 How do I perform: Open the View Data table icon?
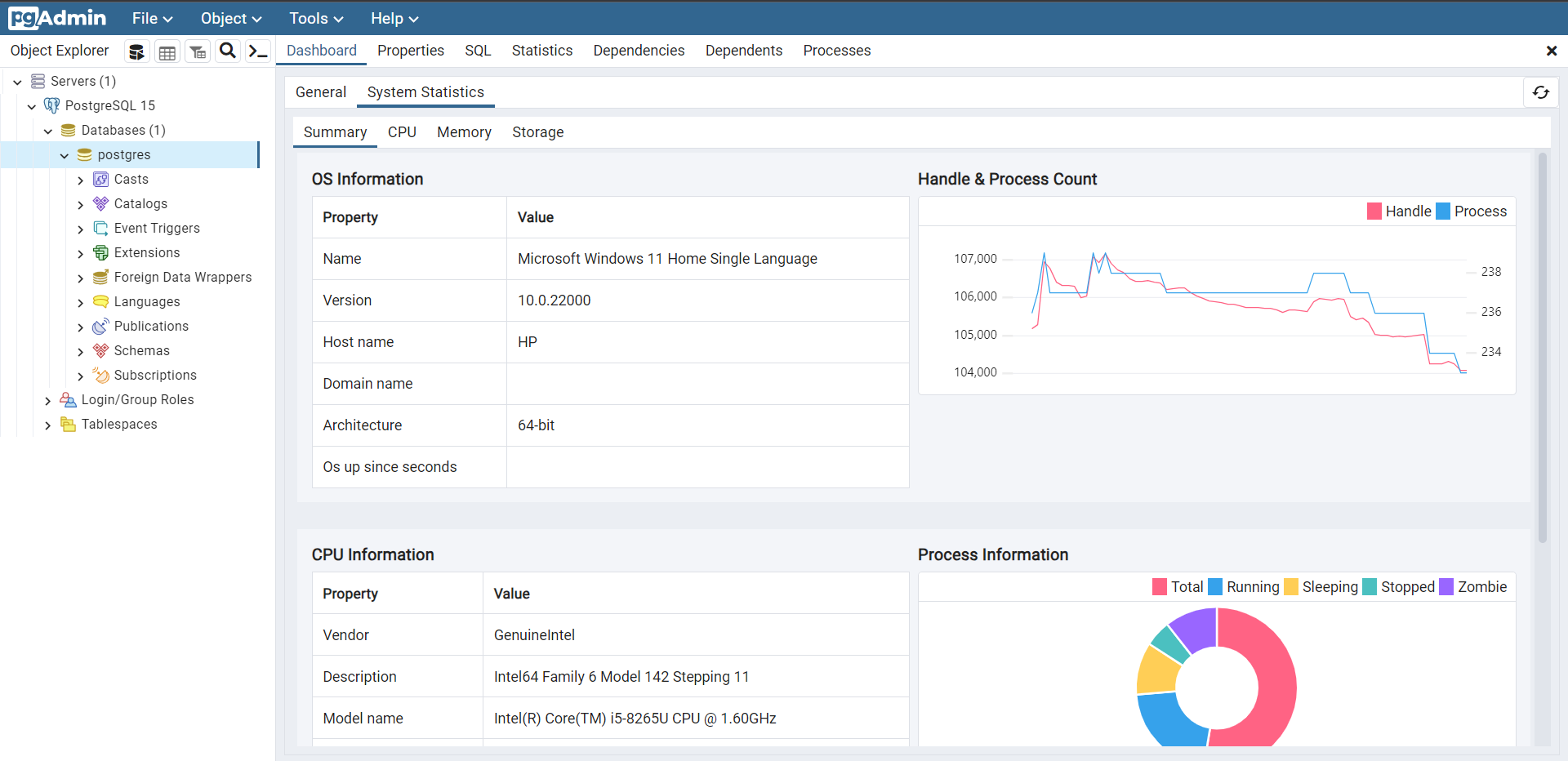167,51
